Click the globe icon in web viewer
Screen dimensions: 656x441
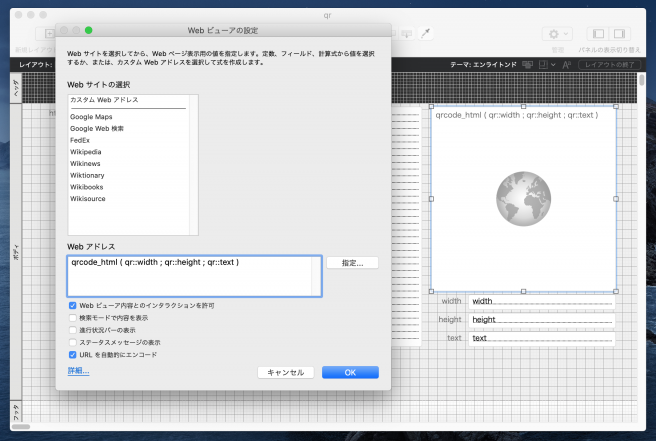tap(523, 199)
